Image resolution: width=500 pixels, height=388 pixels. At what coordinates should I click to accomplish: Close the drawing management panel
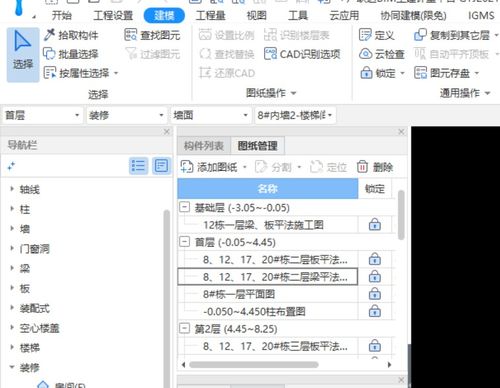(401, 132)
